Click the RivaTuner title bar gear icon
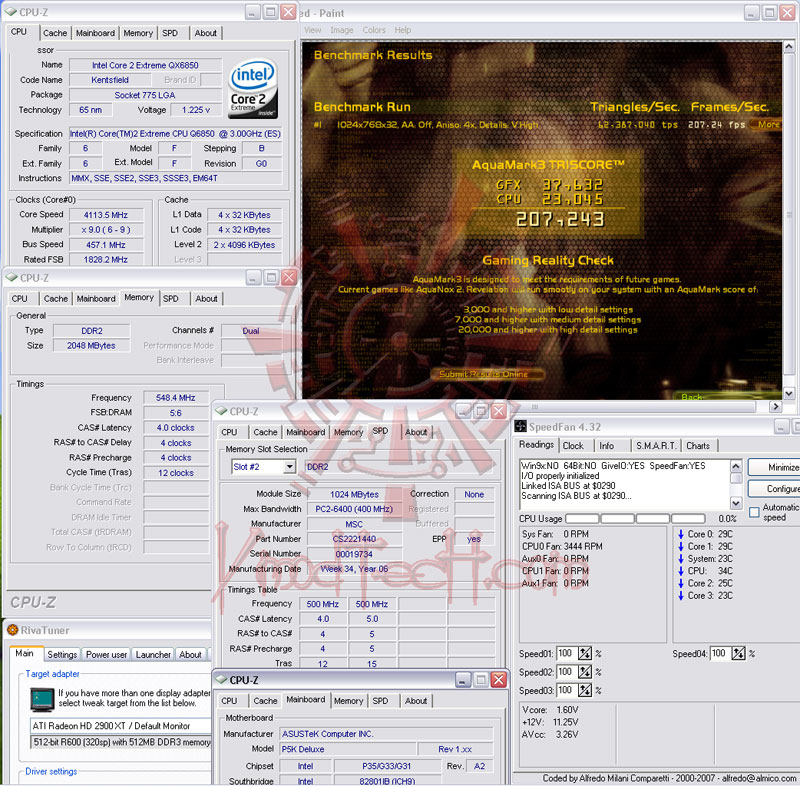Viewport: 800px width, 786px height. [13, 630]
